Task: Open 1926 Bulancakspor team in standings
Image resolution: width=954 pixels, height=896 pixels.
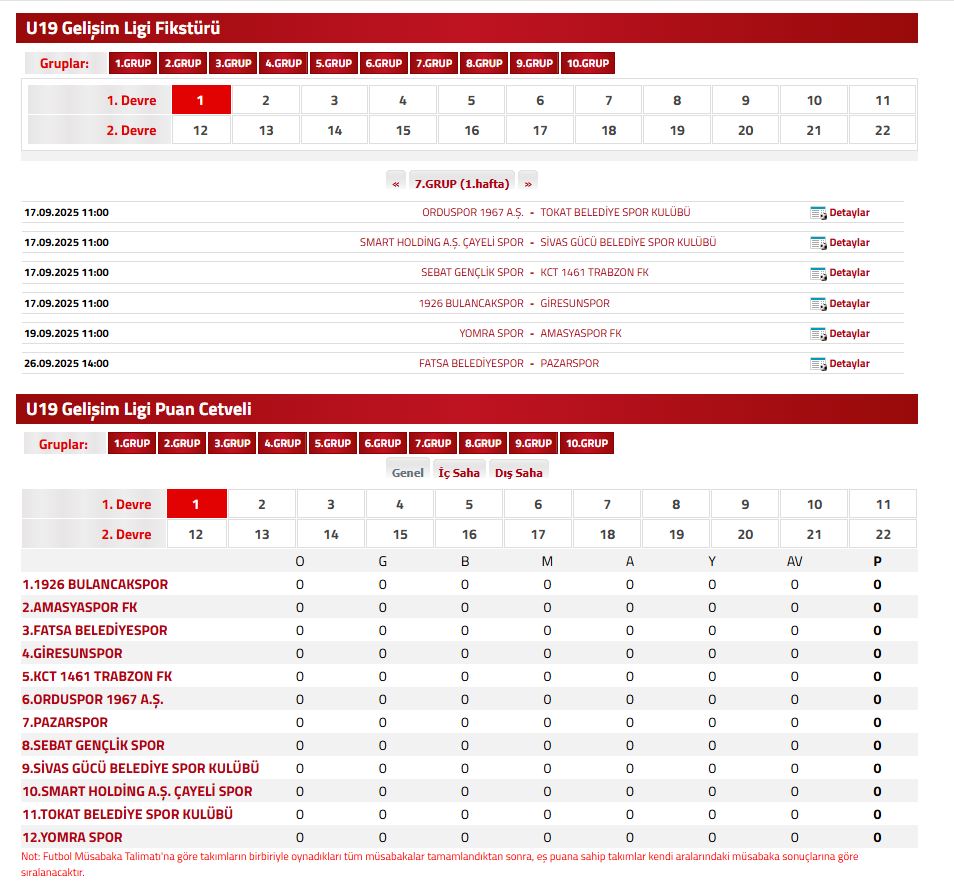Action: pos(95,584)
